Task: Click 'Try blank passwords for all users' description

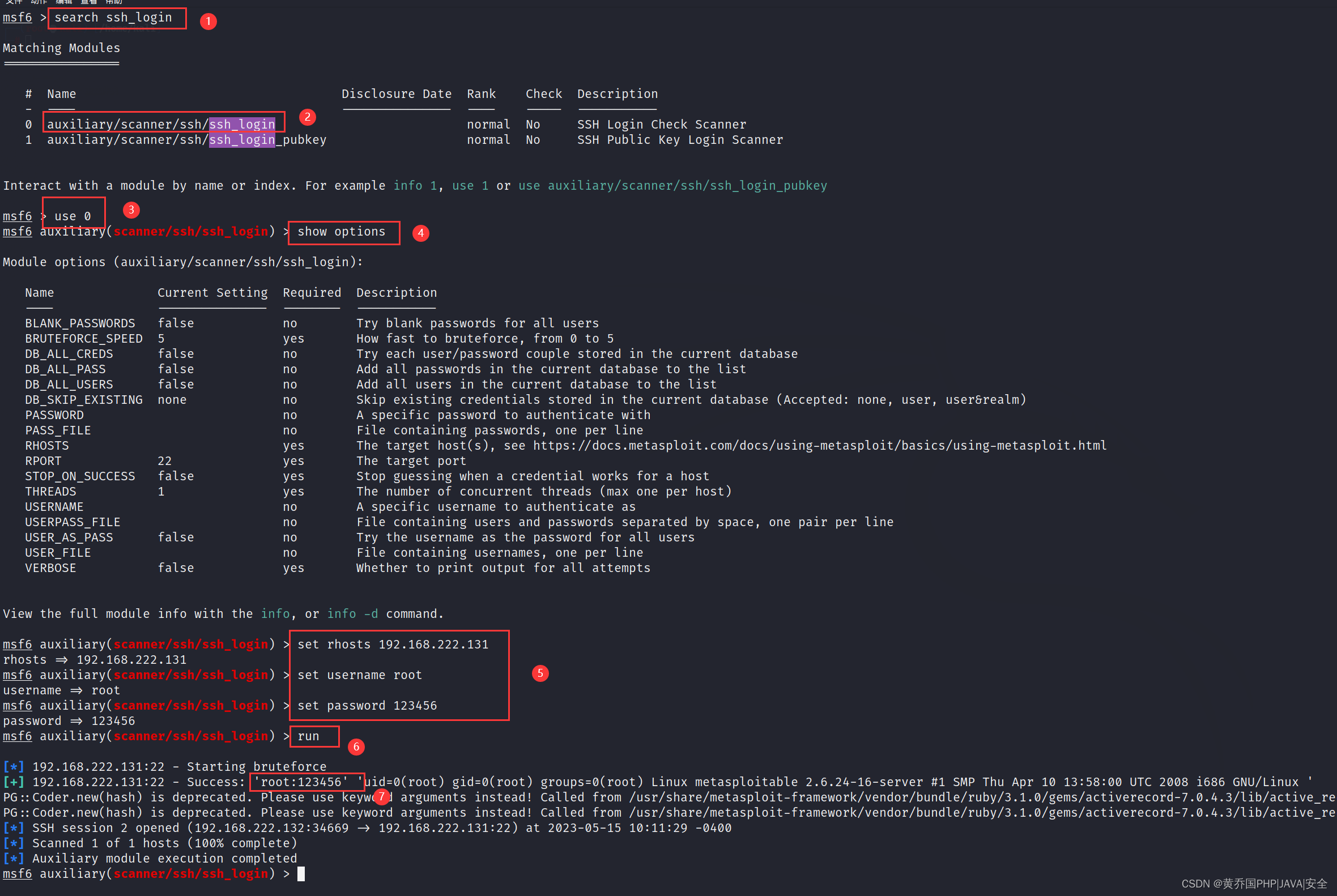Action: (x=477, y=323)
